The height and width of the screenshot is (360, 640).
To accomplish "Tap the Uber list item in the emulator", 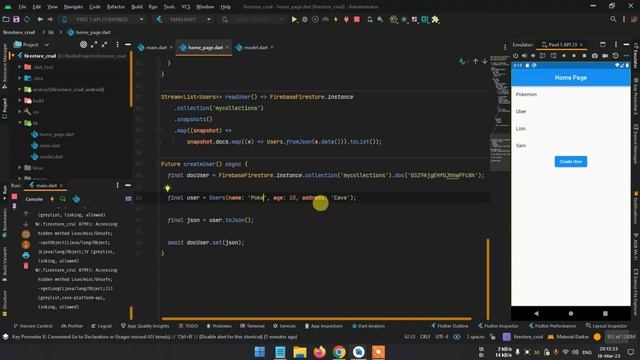I will pos(571,111).
